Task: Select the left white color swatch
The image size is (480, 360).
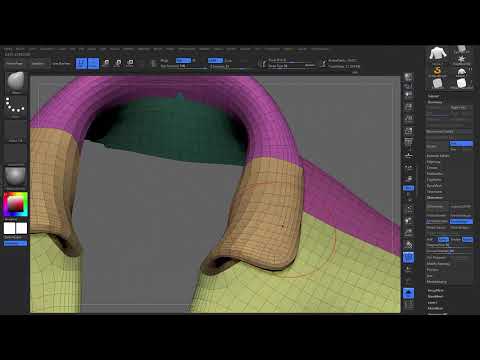Action: coord(9,228)
